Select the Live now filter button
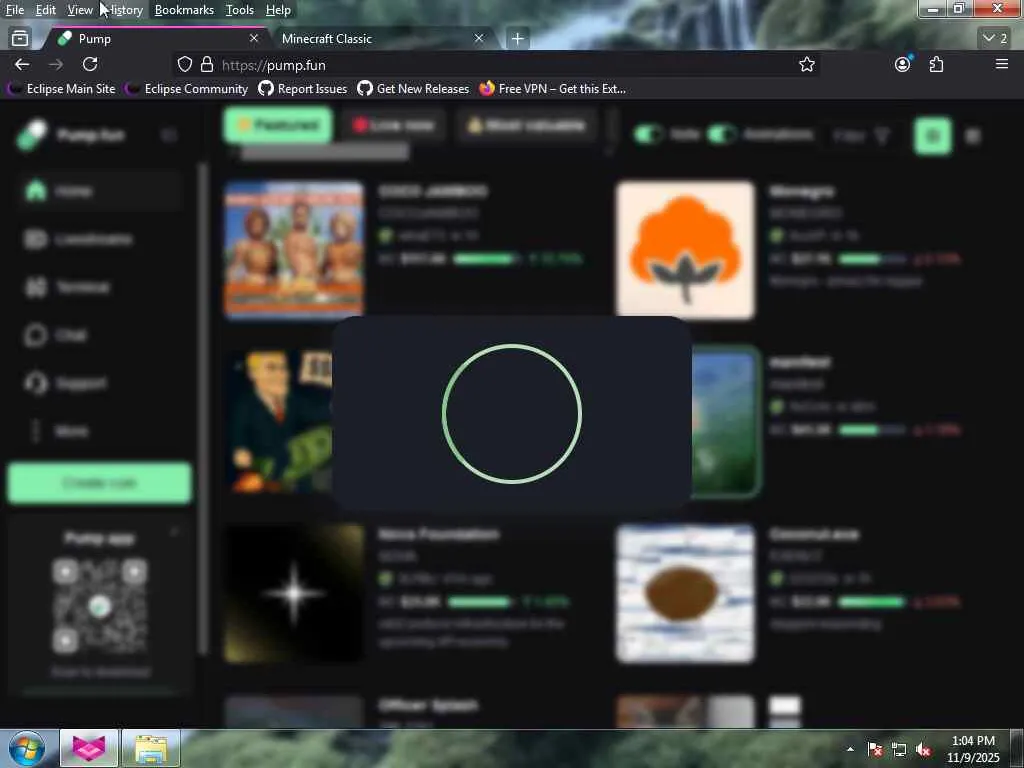 click(x=393, y=125)
